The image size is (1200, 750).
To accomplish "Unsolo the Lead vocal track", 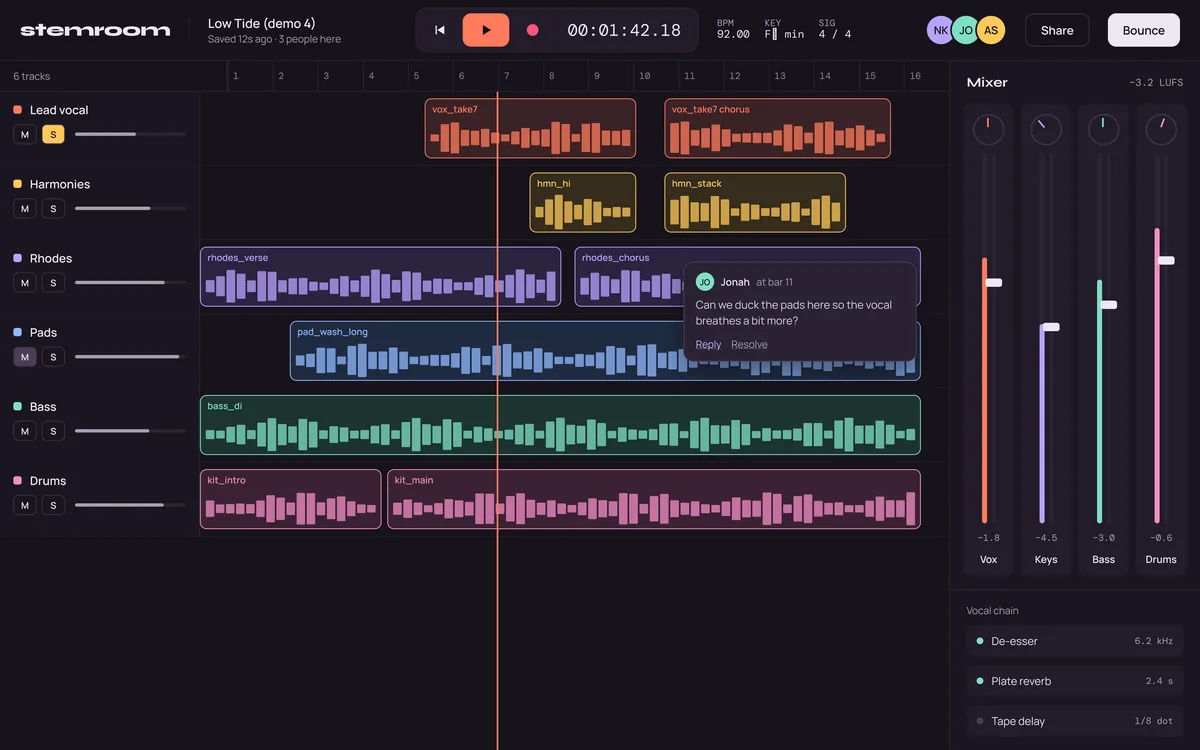I will pyautogui.click(x=53, y=134).
